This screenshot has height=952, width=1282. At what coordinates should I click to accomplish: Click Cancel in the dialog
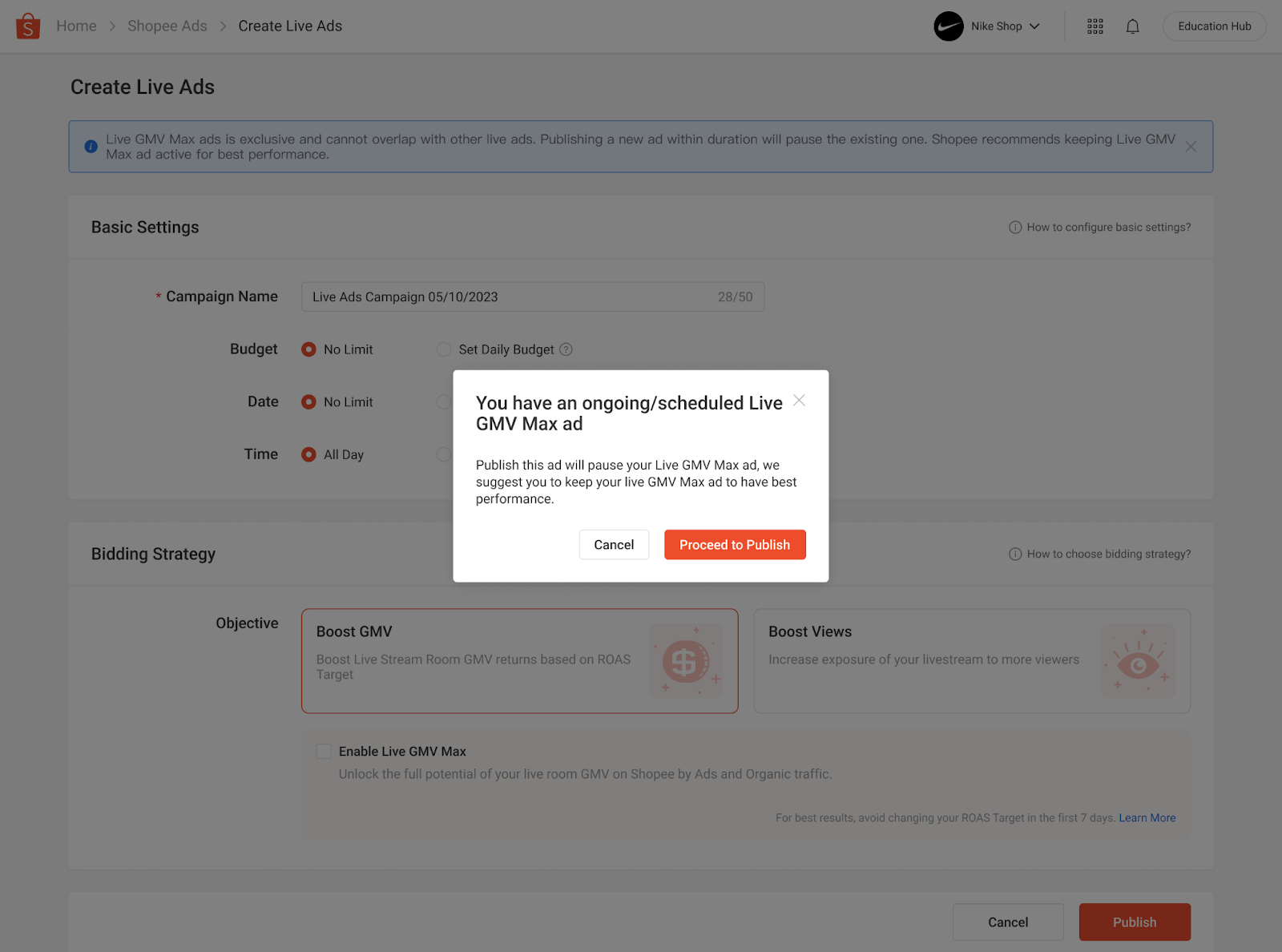point(614,545)
